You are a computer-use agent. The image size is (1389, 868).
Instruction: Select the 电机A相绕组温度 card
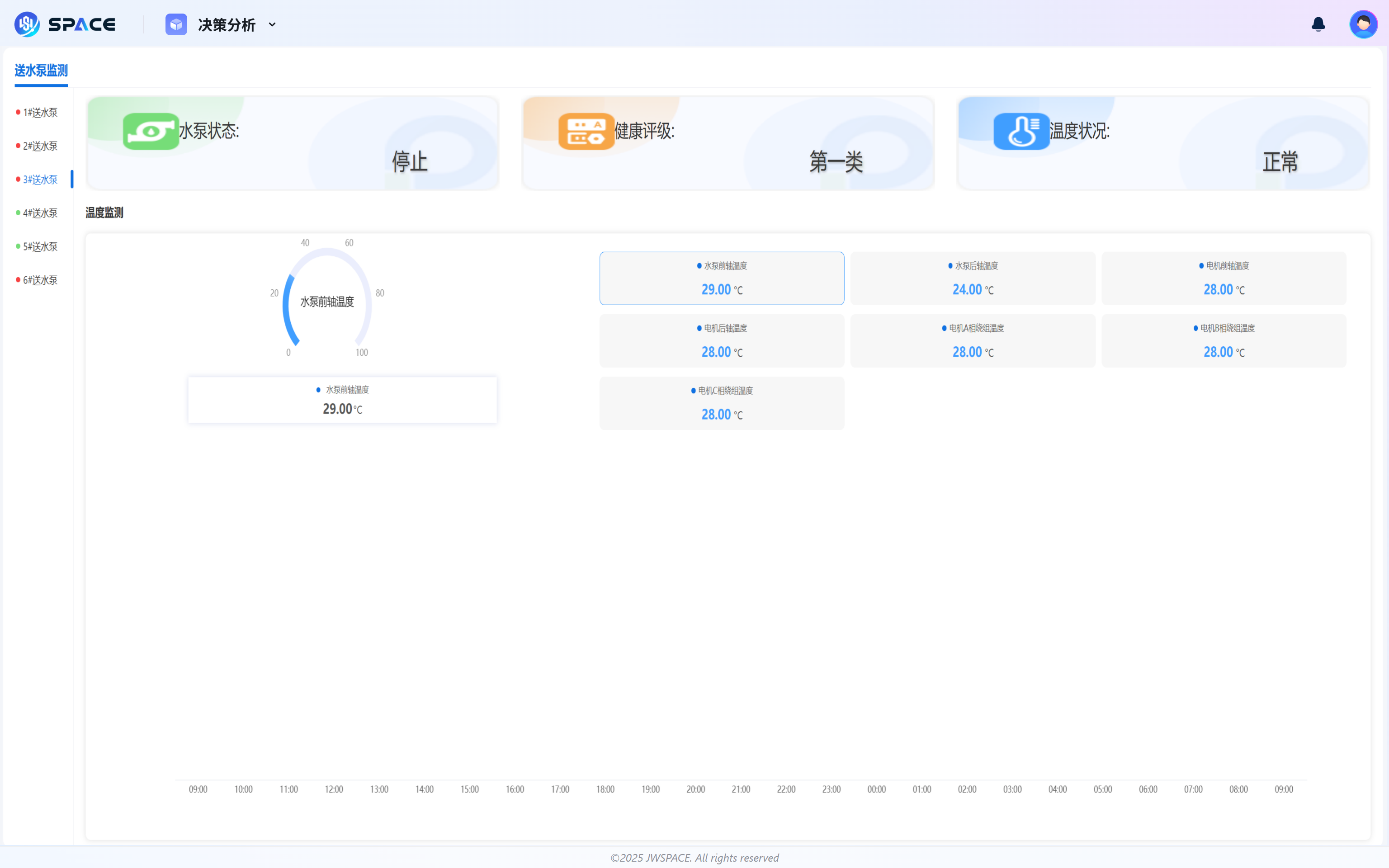click(x=972, y=340)
